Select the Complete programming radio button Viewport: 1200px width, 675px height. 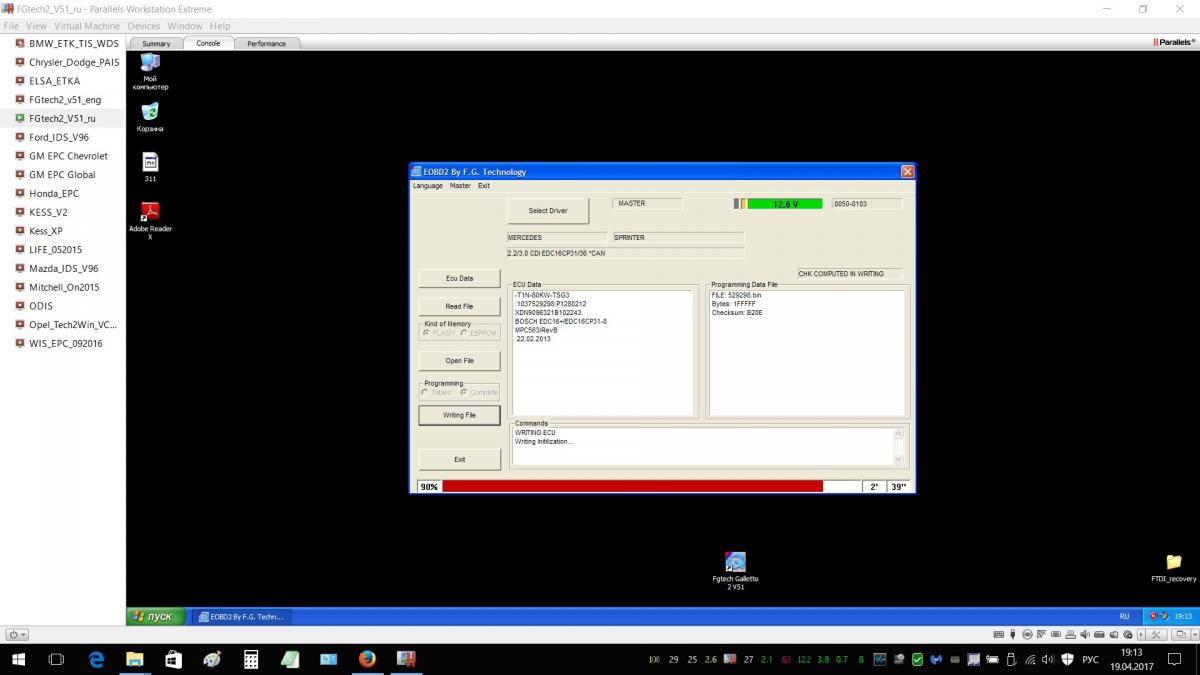pyautogui.click(x=463, y=392)
